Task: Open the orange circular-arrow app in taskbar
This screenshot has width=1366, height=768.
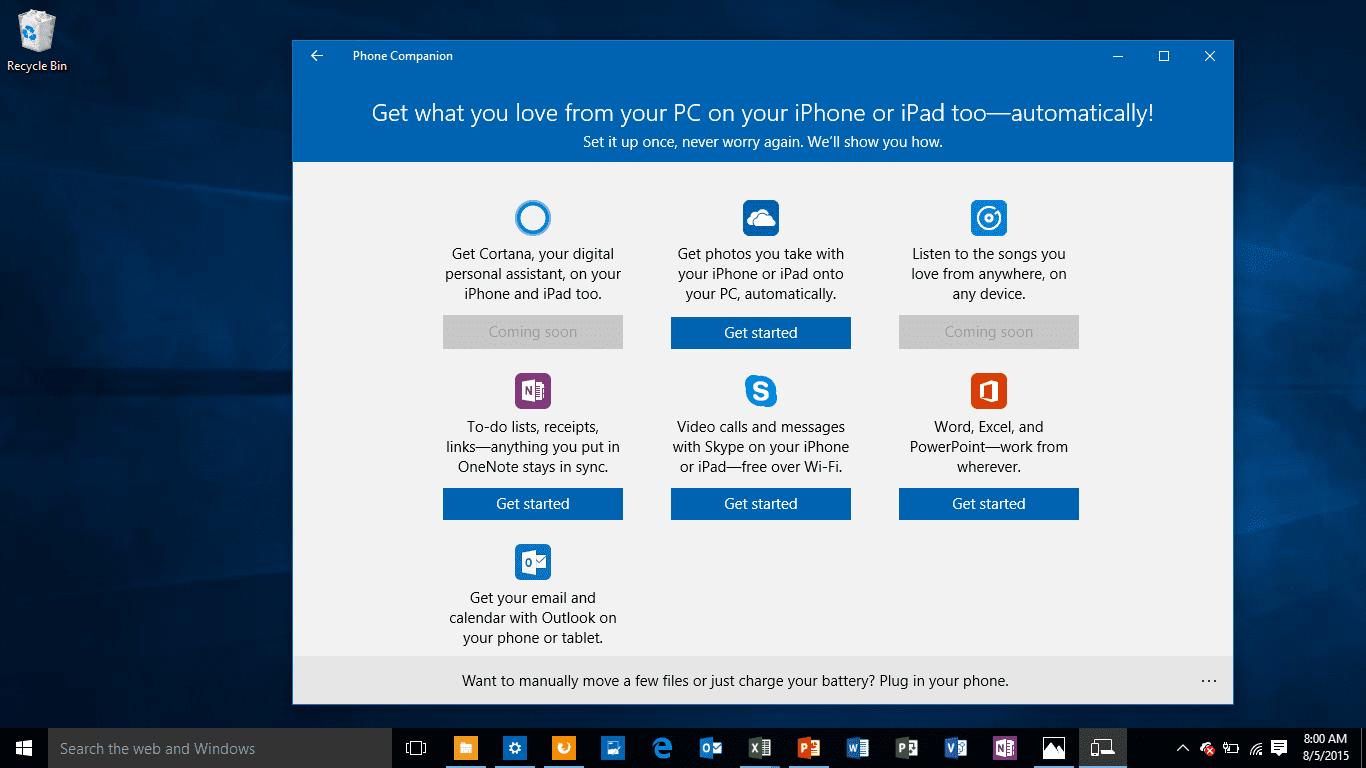Action: click(x=564, y=748)
